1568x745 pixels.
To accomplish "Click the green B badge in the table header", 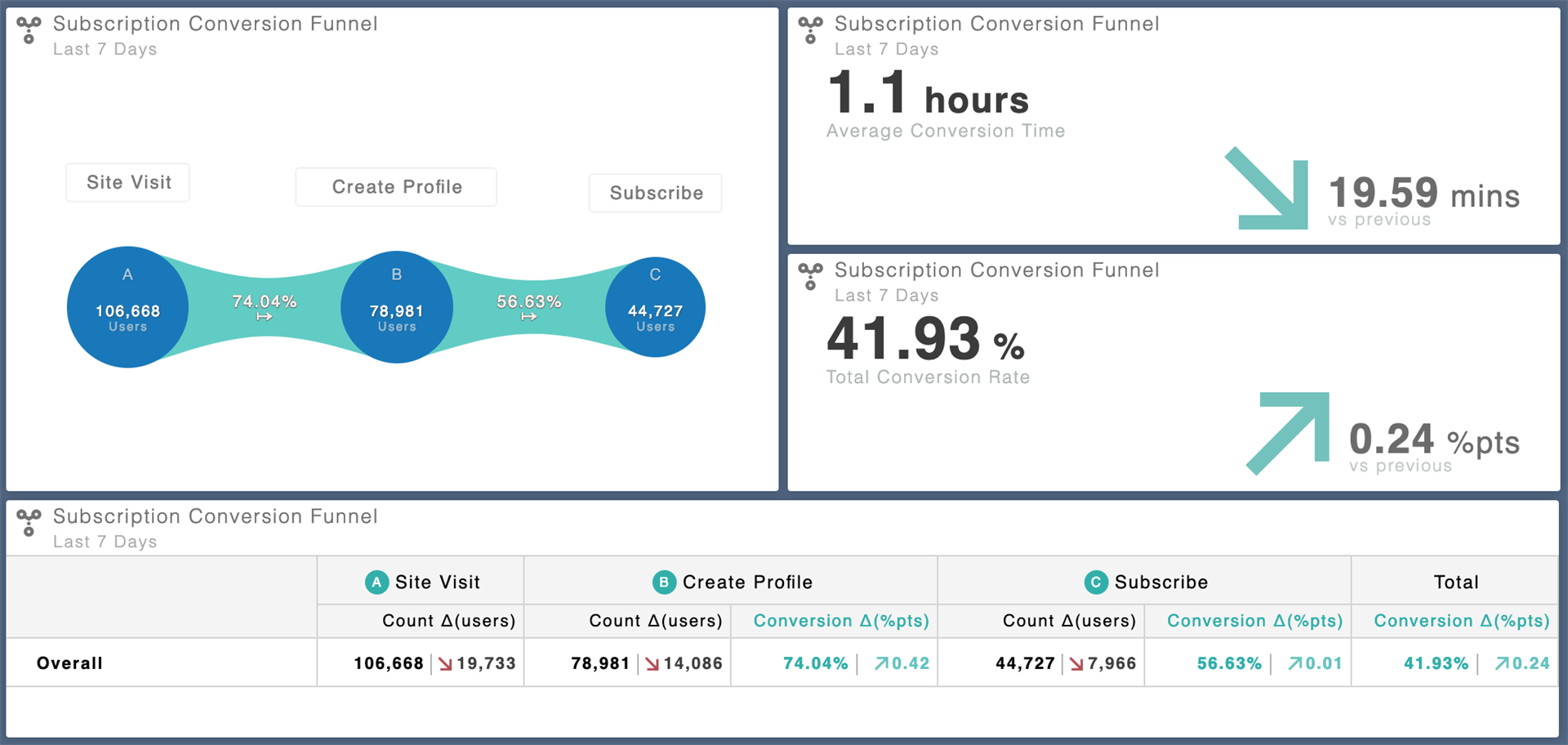I will (664, 582).
